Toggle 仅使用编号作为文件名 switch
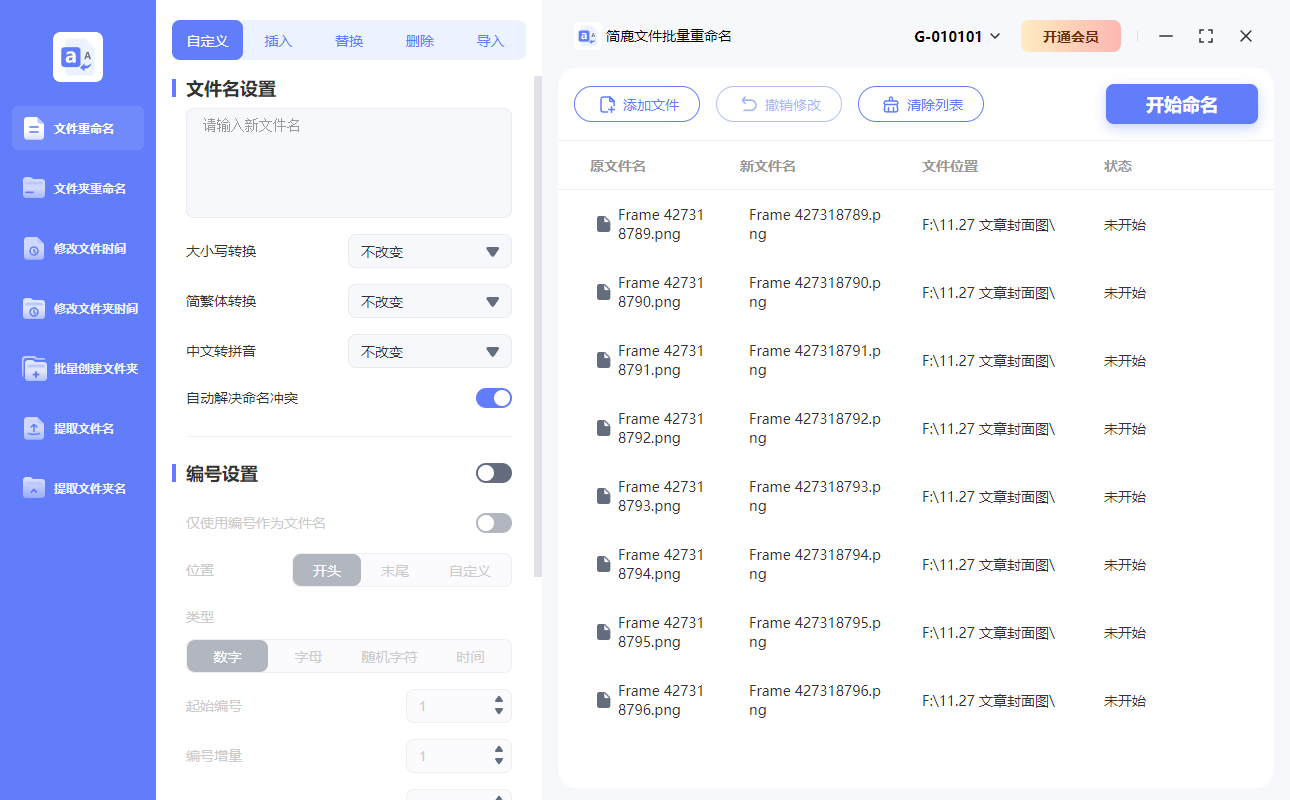 (x=493, y=522)
